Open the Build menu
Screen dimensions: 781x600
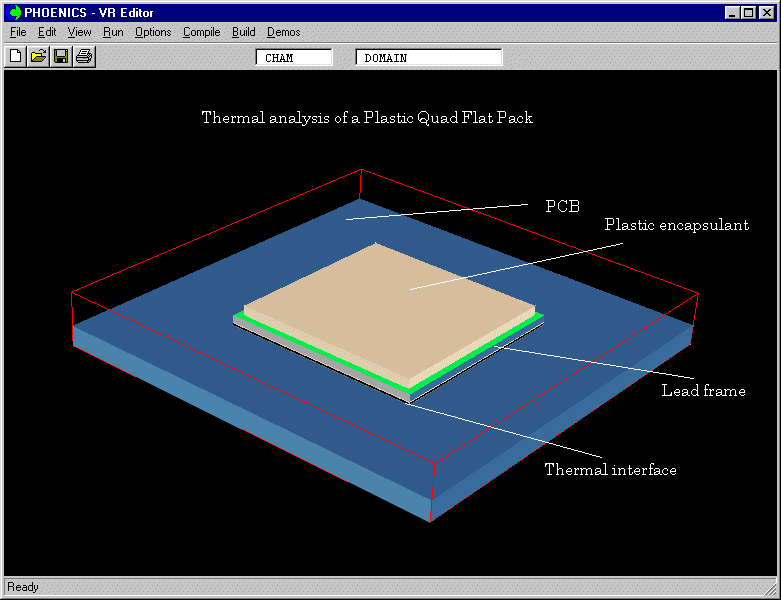click(x=243, y=32)
